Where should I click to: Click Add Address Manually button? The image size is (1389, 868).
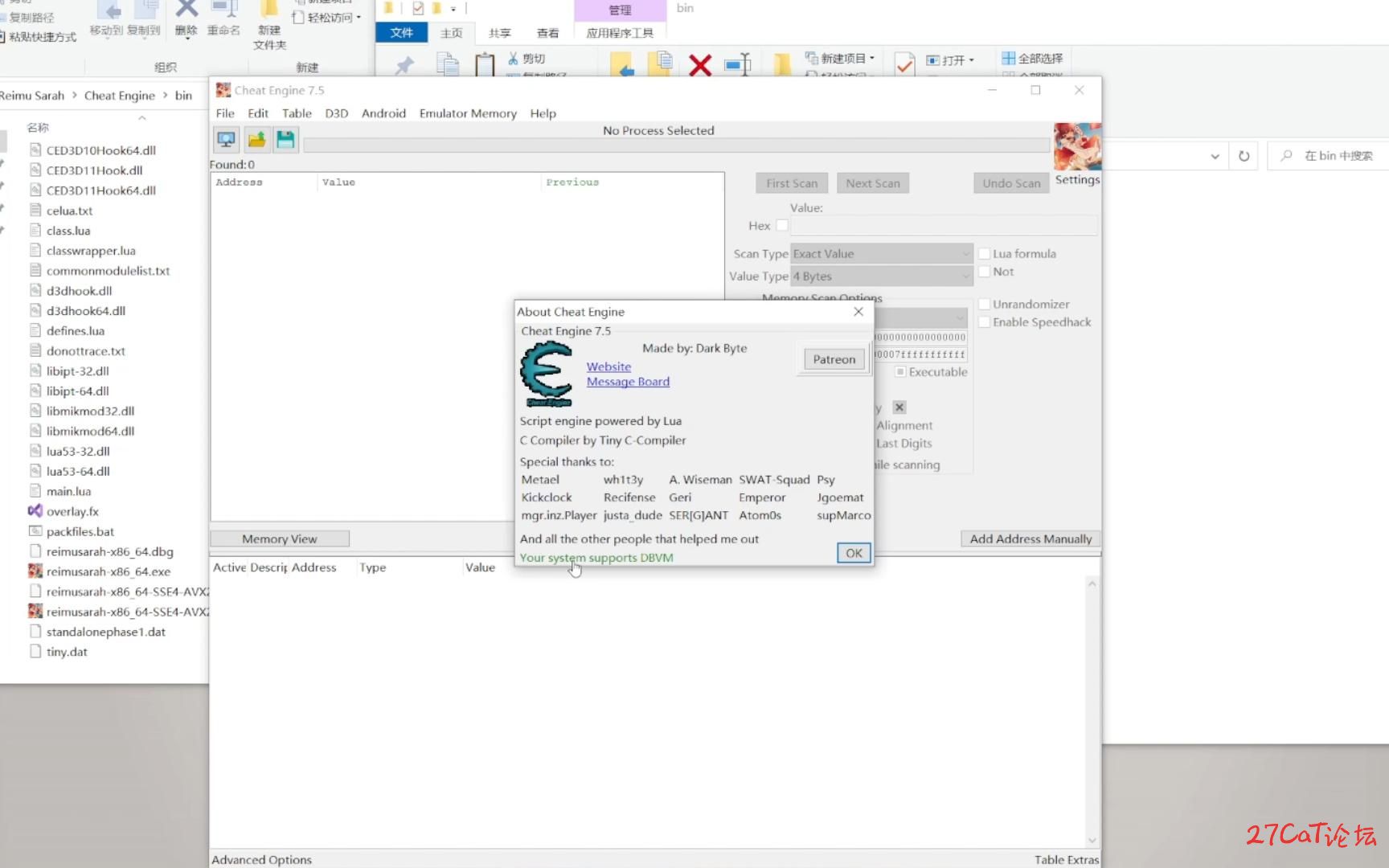(1030, 539)
